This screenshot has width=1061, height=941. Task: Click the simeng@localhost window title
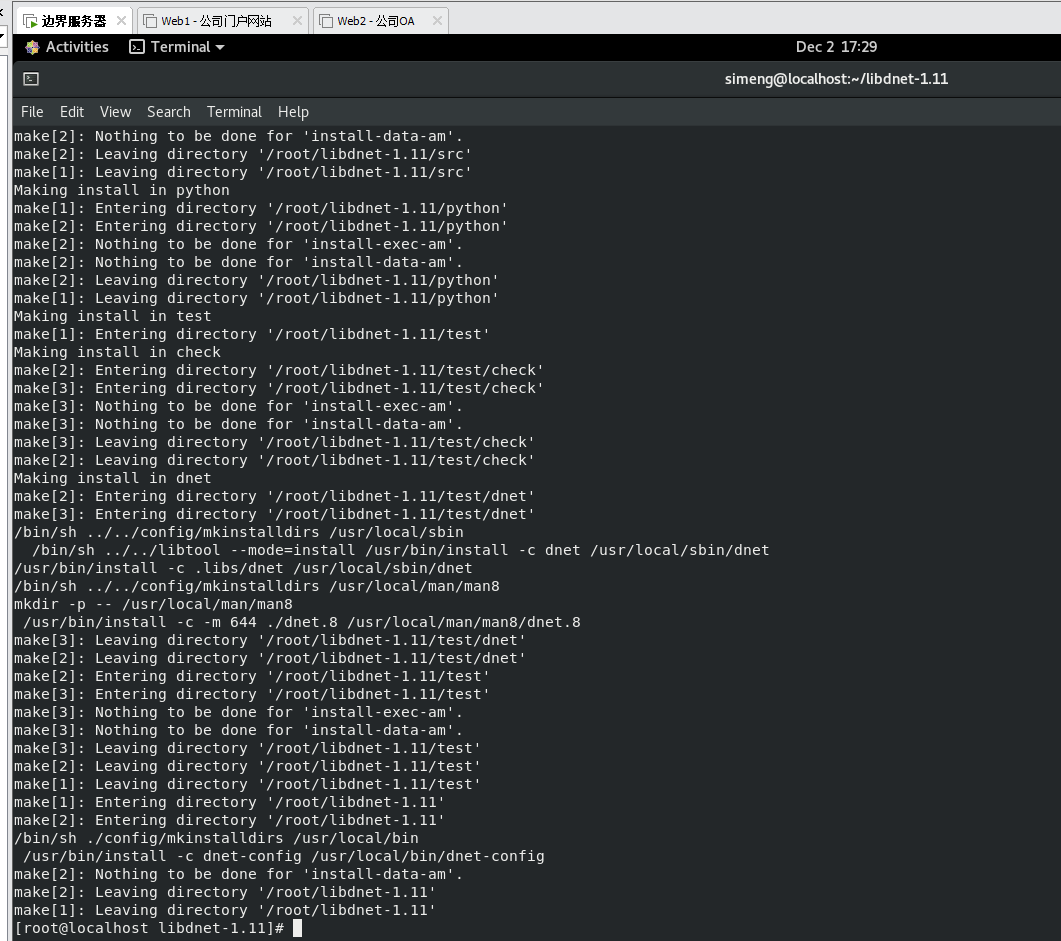(836, 79)
